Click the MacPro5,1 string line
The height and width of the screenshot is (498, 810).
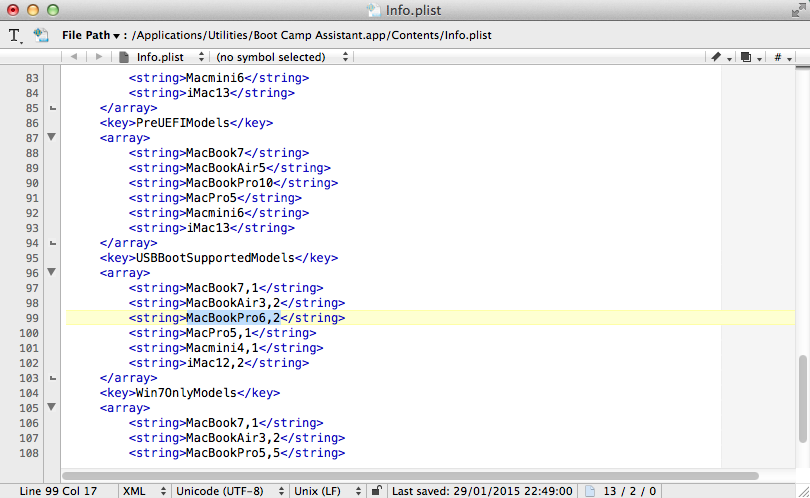click(x=222, y=333)
